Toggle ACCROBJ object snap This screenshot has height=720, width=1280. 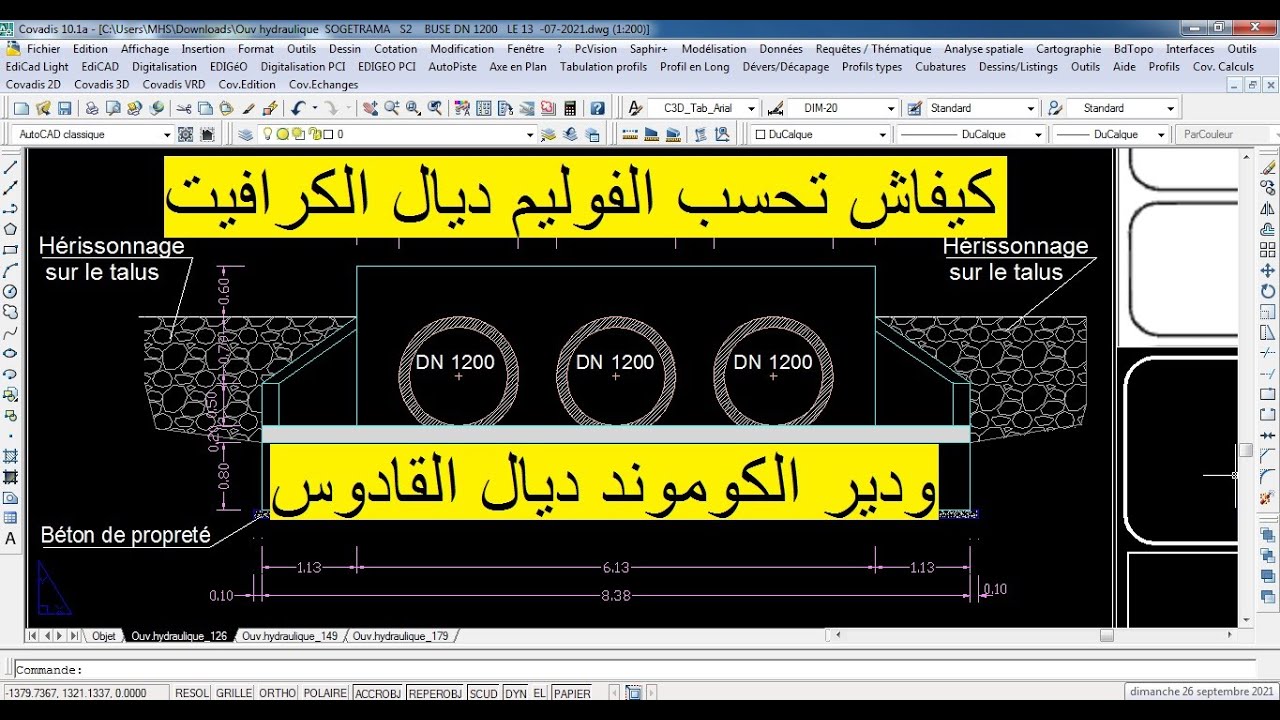(378, 693)
